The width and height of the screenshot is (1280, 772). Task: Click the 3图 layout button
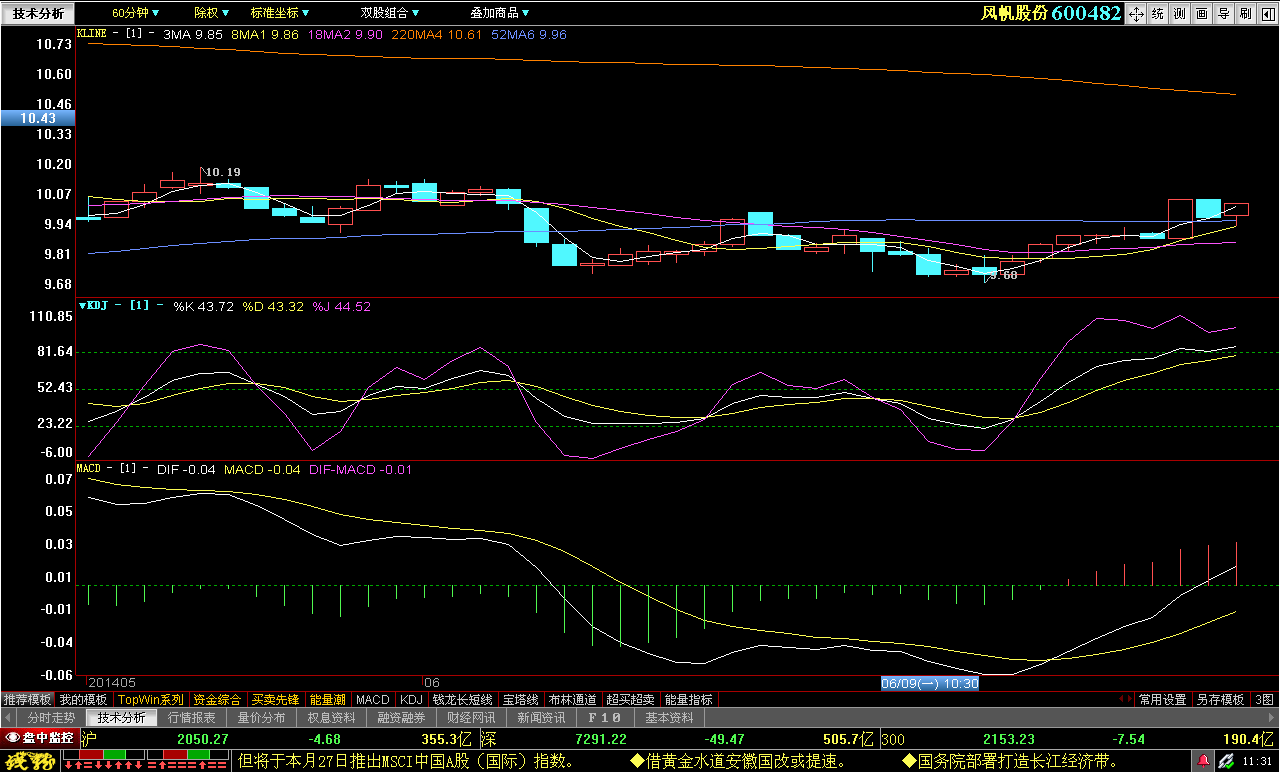coord(1265,700)
